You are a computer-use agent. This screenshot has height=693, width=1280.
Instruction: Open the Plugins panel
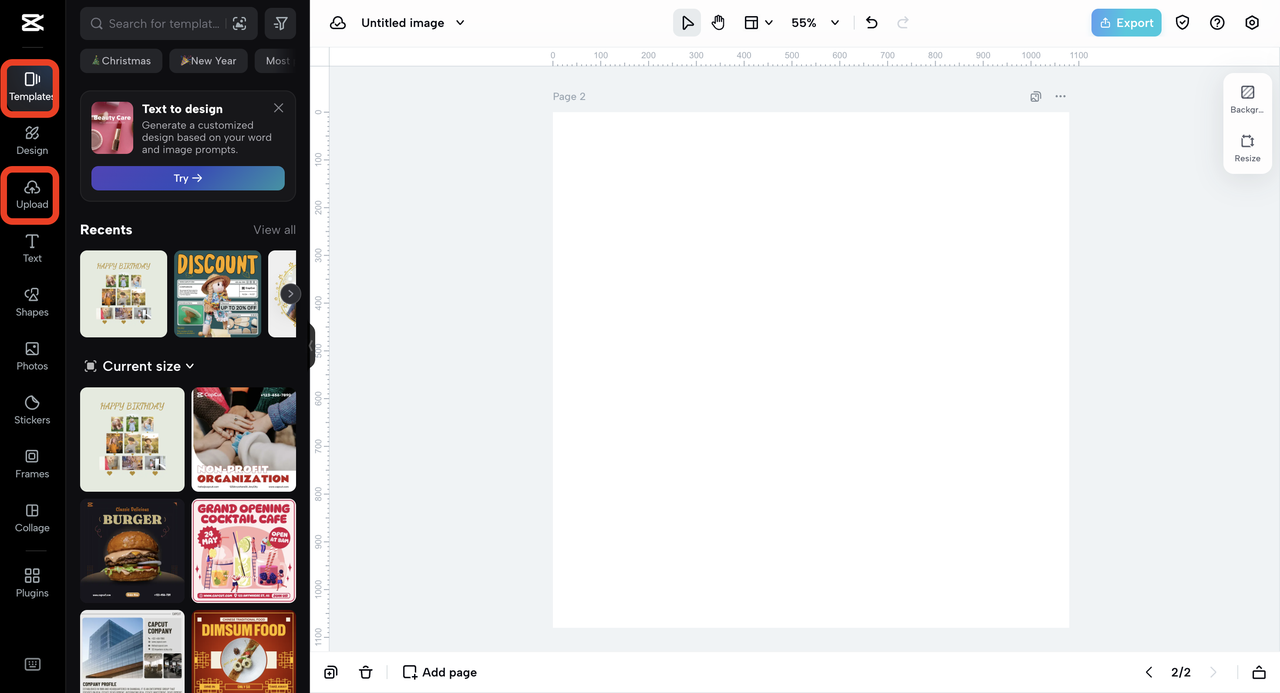point(32,583)
